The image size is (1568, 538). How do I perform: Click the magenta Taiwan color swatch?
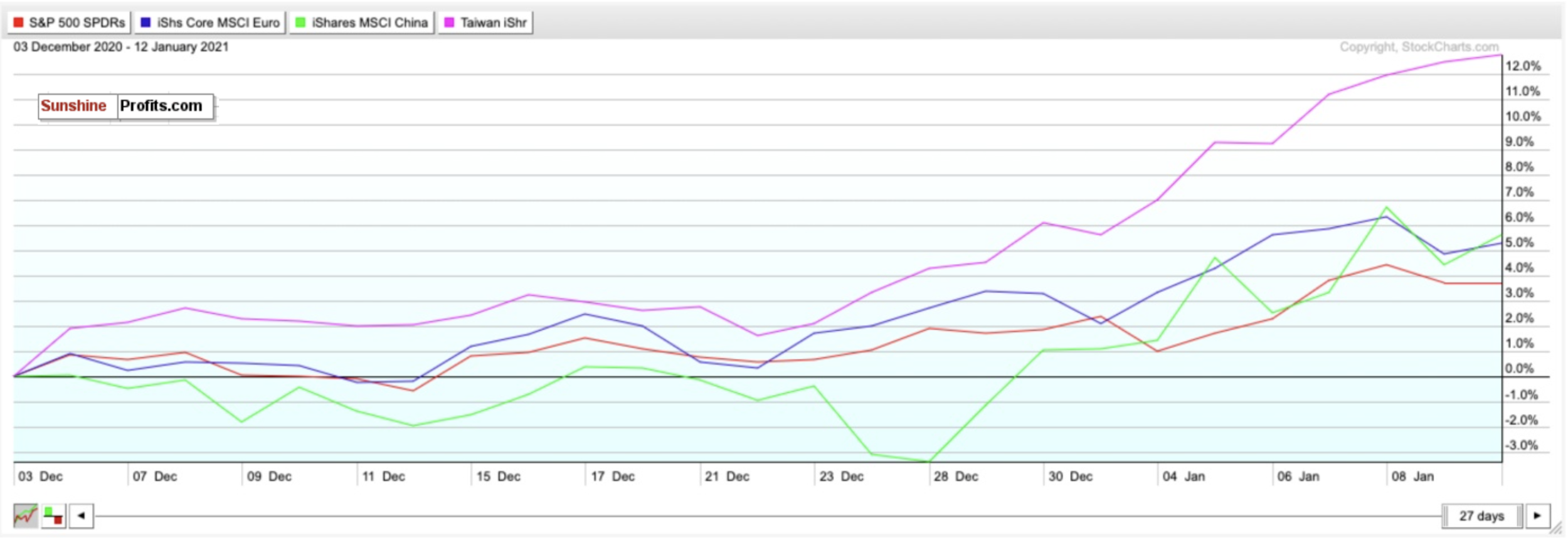coord(449,23)
